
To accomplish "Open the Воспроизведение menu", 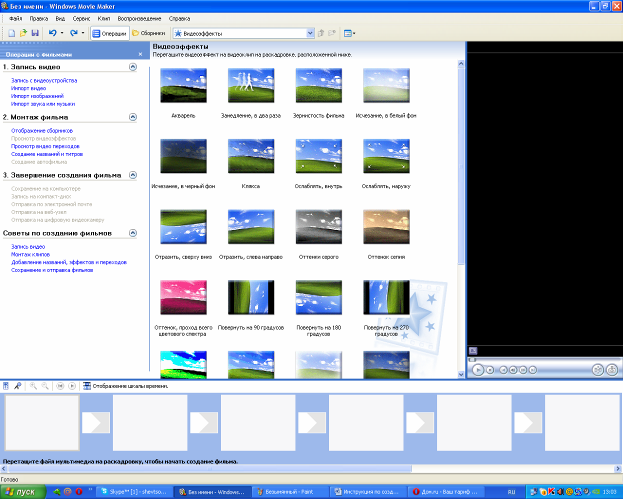I will point(139,19).
